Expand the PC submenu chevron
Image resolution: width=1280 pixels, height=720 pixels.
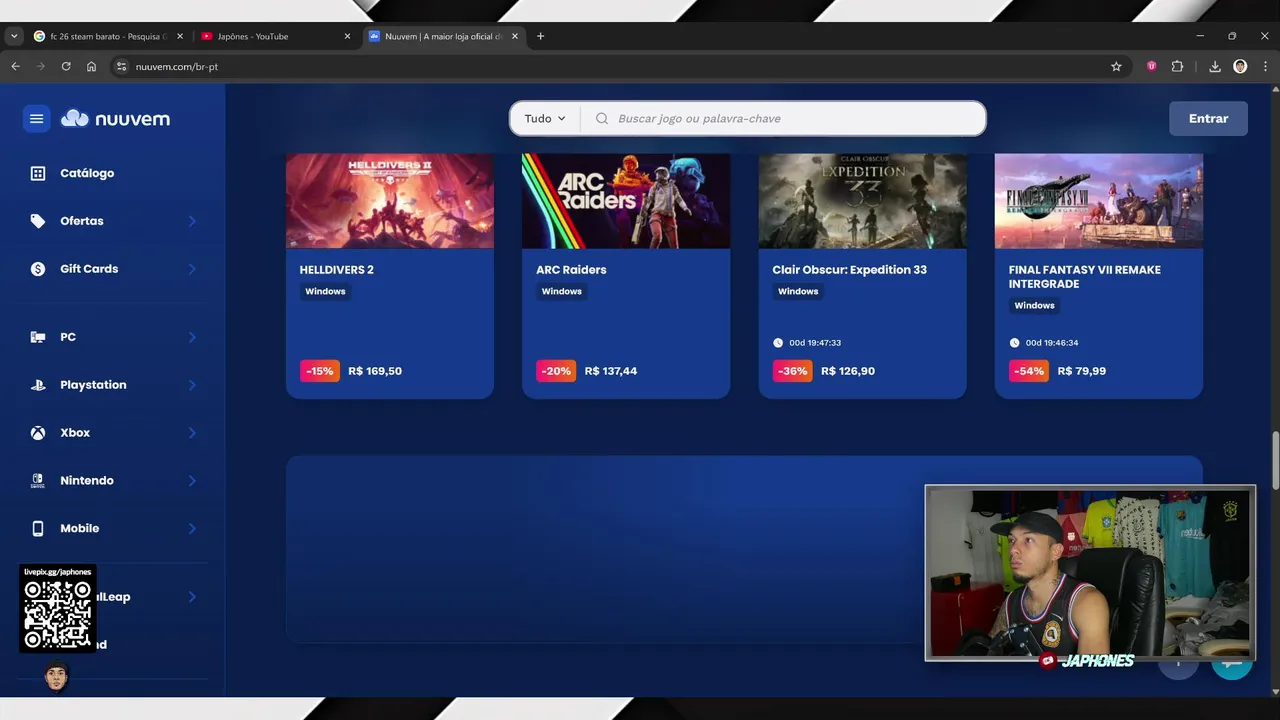tap(192, 337)
